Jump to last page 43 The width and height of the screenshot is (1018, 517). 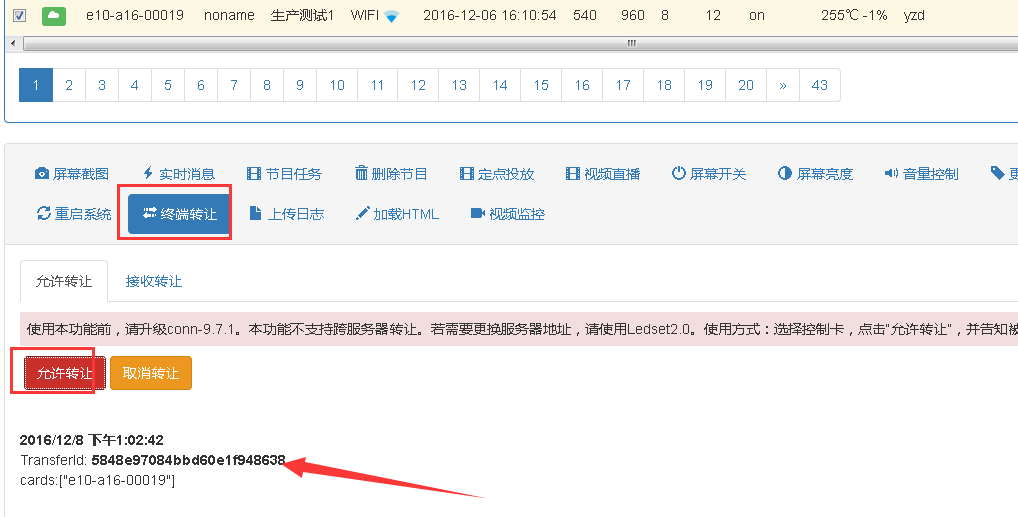[x=820, y=85]
